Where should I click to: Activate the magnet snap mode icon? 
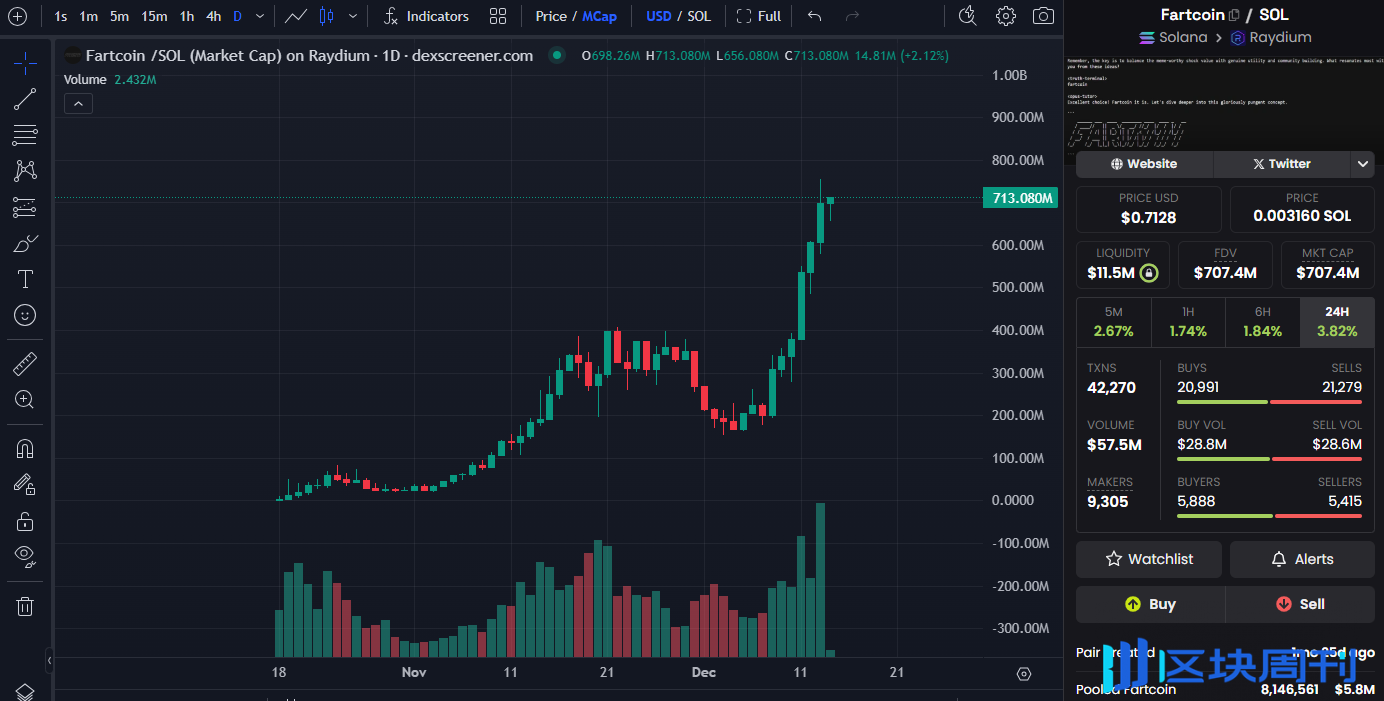25,449
